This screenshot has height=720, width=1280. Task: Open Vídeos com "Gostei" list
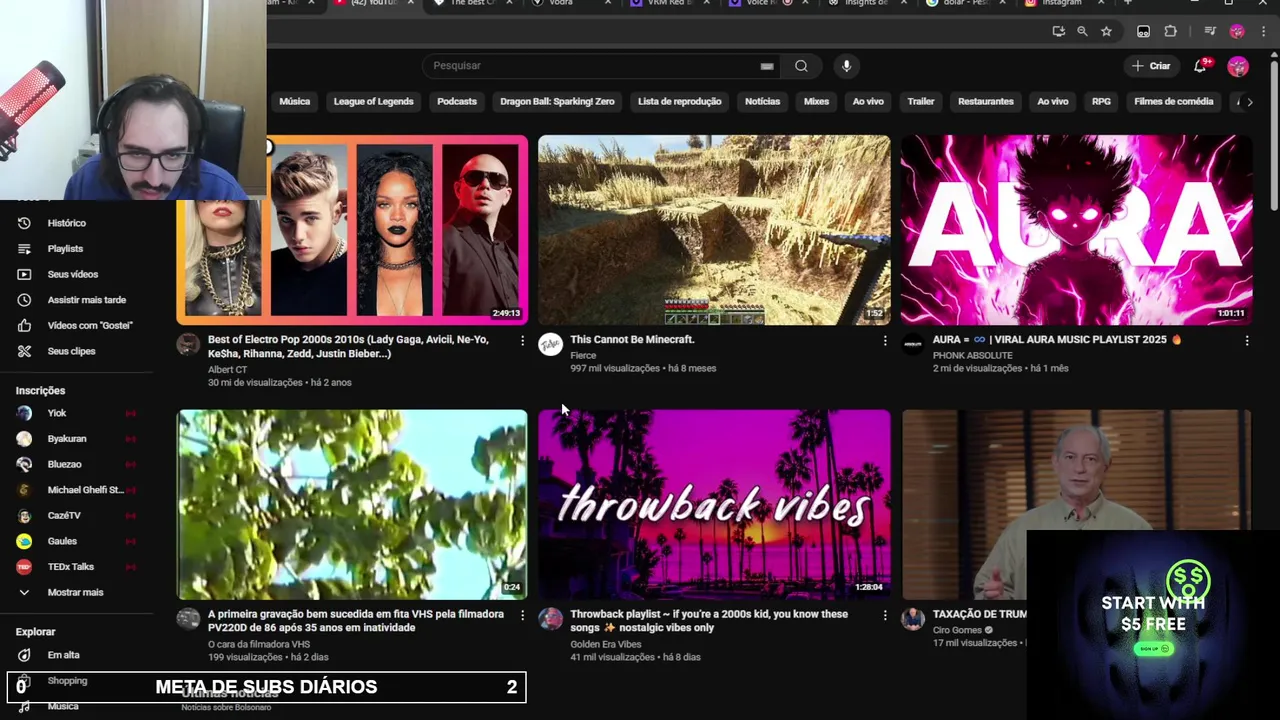pos(89,325)
